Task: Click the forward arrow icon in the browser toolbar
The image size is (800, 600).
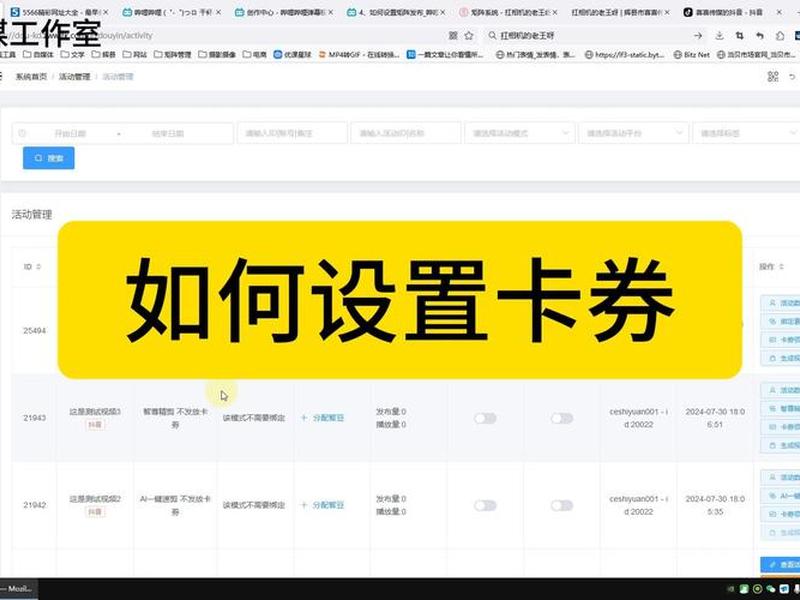Action: (x=698, y=36)
